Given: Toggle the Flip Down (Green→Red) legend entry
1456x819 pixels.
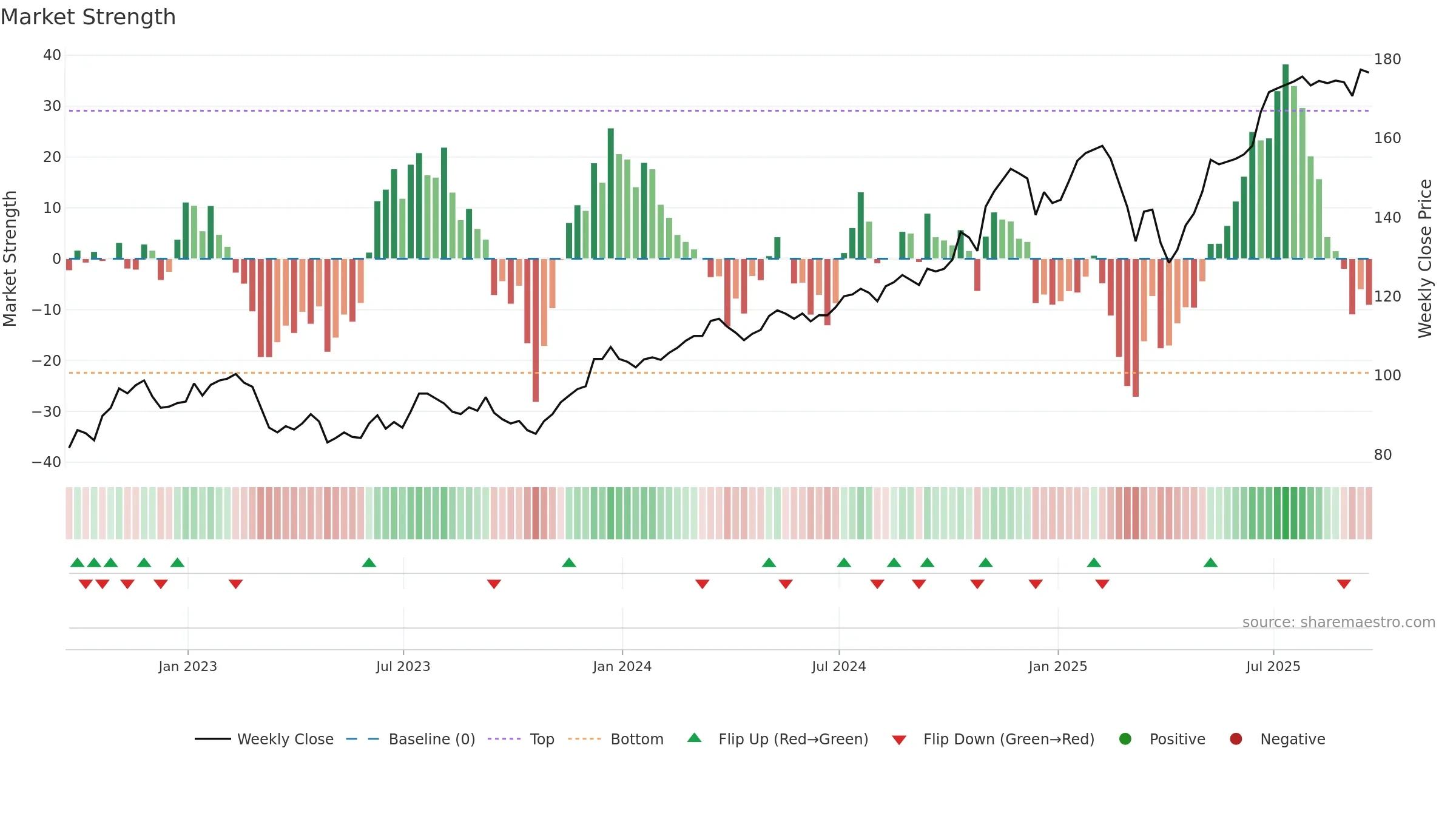Looking at the screenshot, I should click(x=993, y=739).
